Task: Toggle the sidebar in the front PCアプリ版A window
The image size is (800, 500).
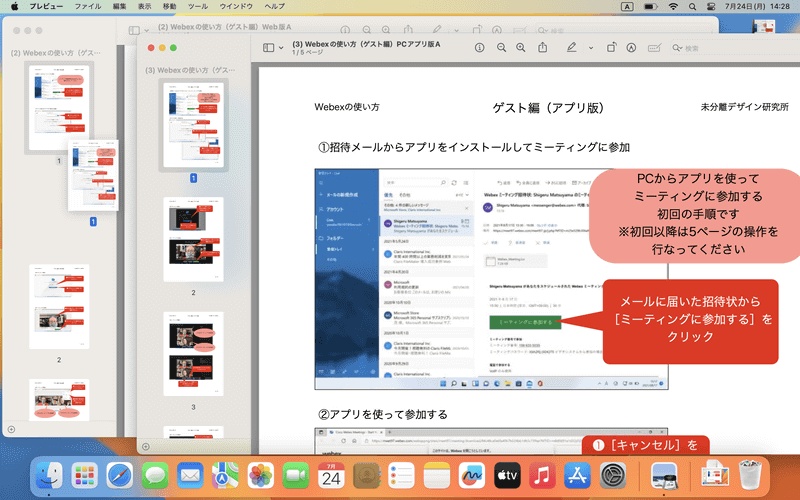Action: click(268, 47)
